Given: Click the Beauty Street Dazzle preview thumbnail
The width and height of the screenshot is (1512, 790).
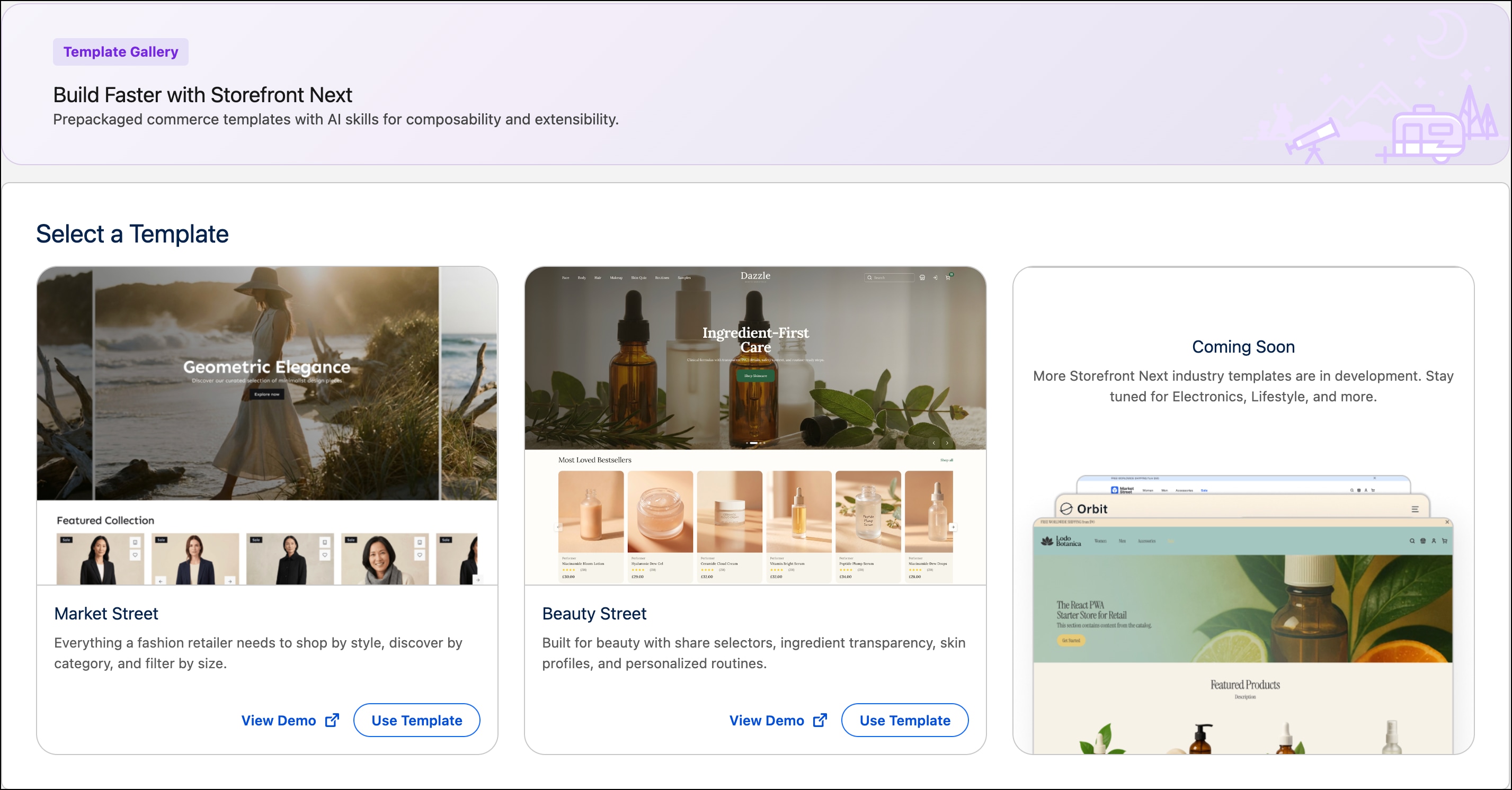Looking at the screenshot, I should [x=755, y=426].
